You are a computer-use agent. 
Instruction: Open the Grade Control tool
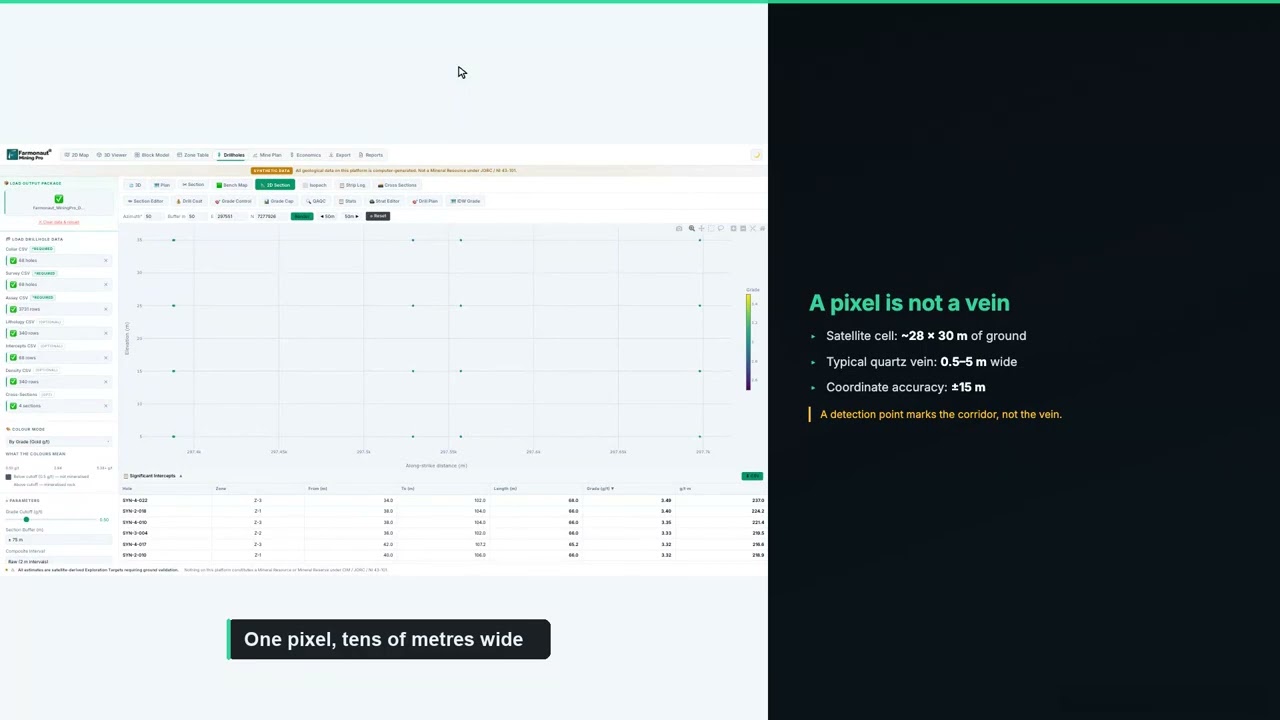(234, 201)
